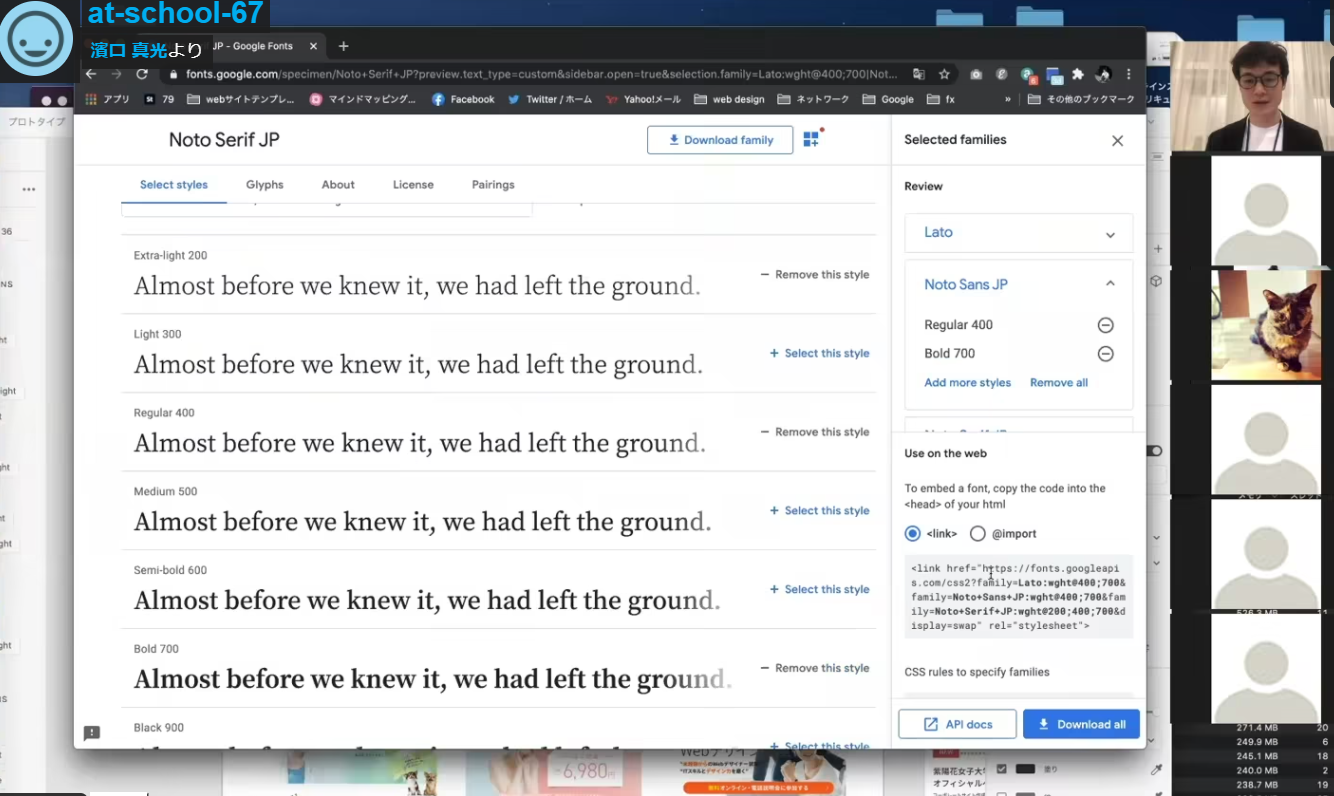
Task: Click the feedback icon at page bottom left
Action: pos(92,733)
